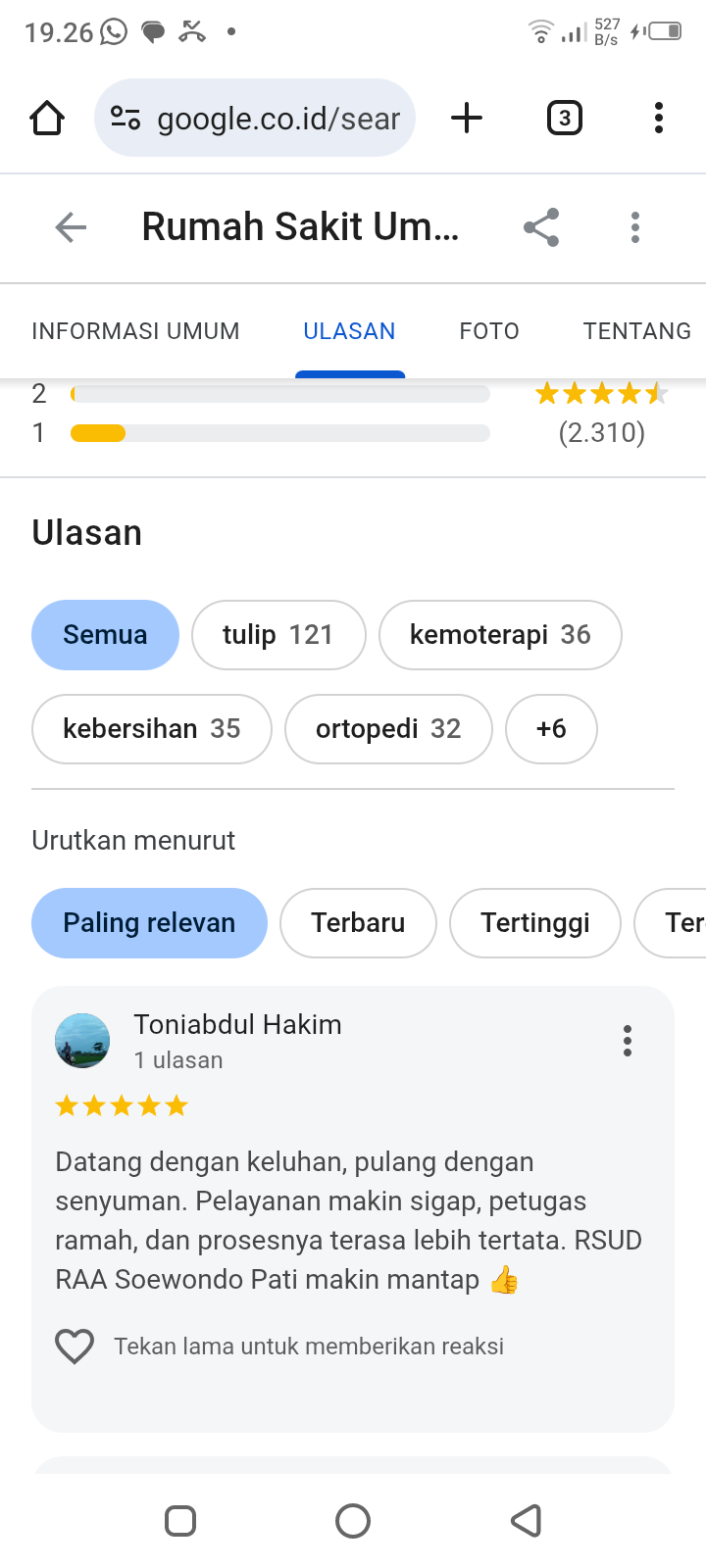Filter reviews by kemoterapi keyword

click(x=500, y=635)
